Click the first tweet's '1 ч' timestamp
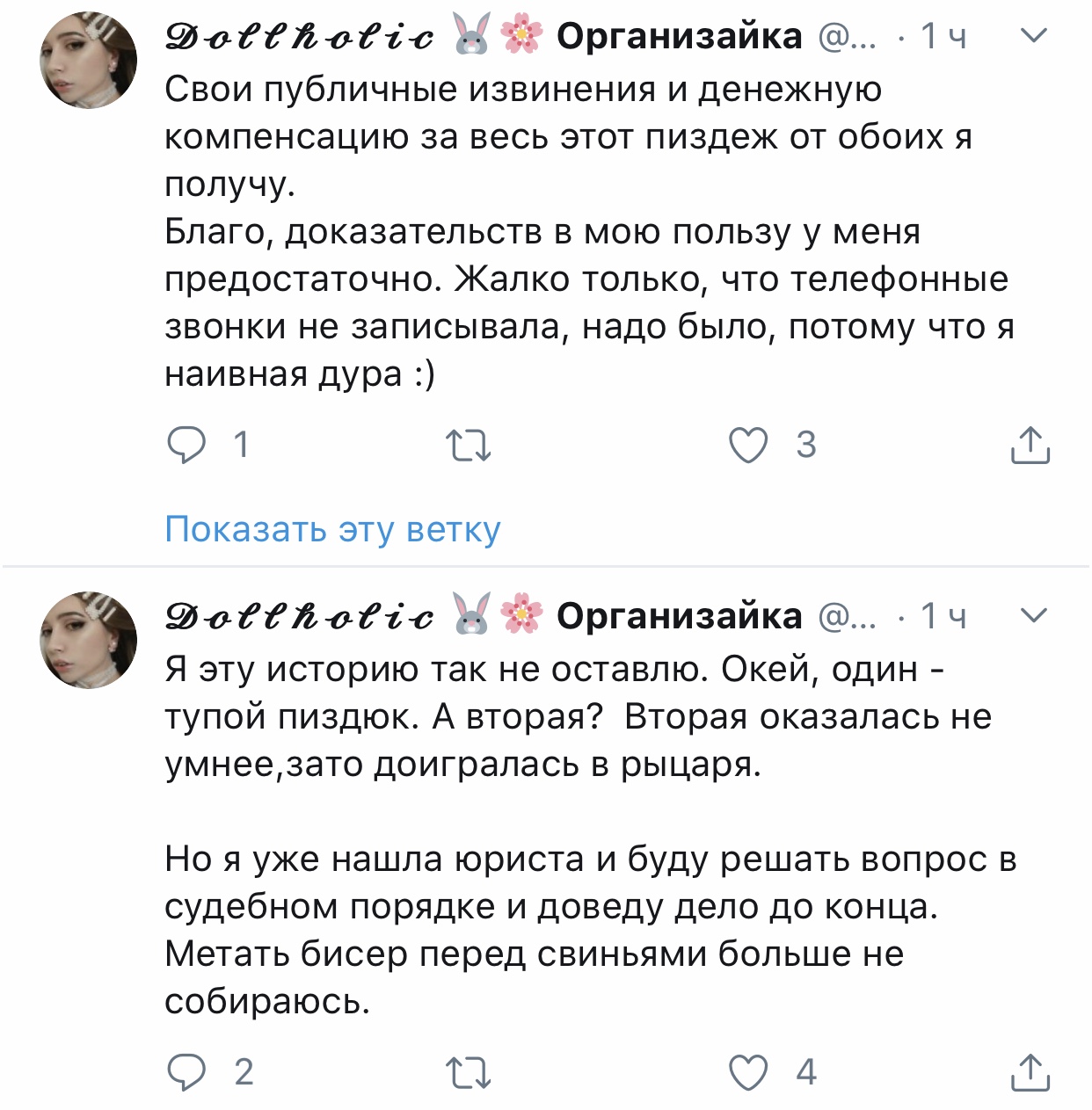1092x1110 pixels. point(943,36)
